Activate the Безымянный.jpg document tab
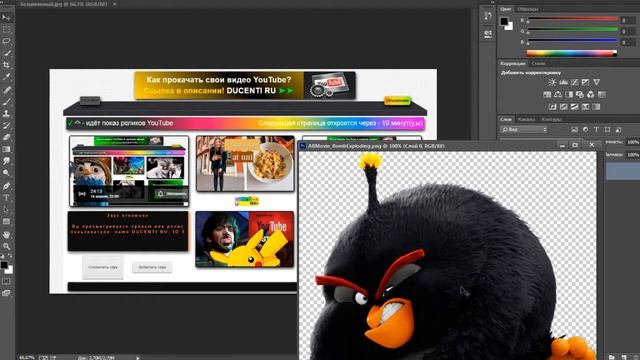The height and width of the screenshot is (360, 640). 64,4
